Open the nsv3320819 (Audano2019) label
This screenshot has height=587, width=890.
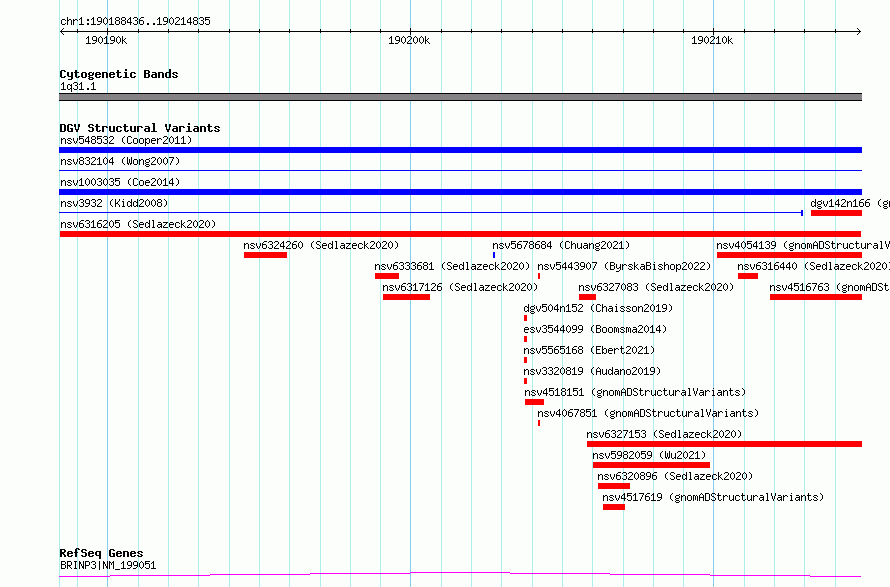[x=593, y=371]
